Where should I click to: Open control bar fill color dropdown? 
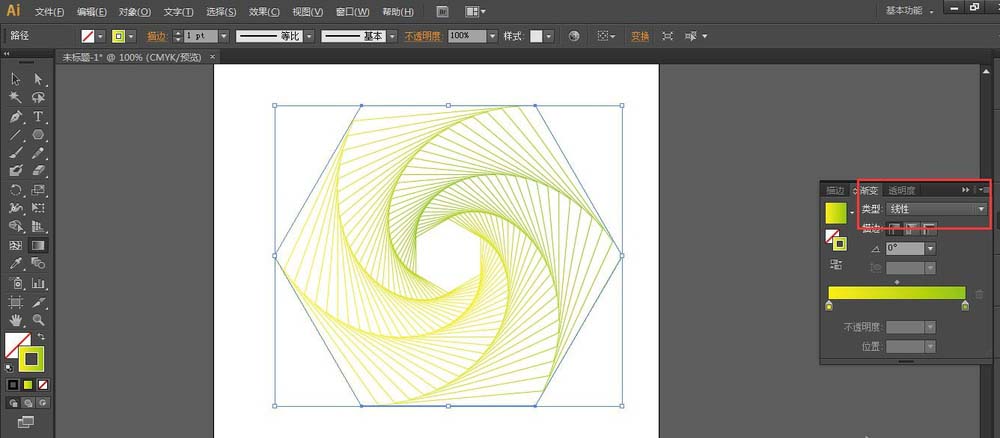(100, 36)
